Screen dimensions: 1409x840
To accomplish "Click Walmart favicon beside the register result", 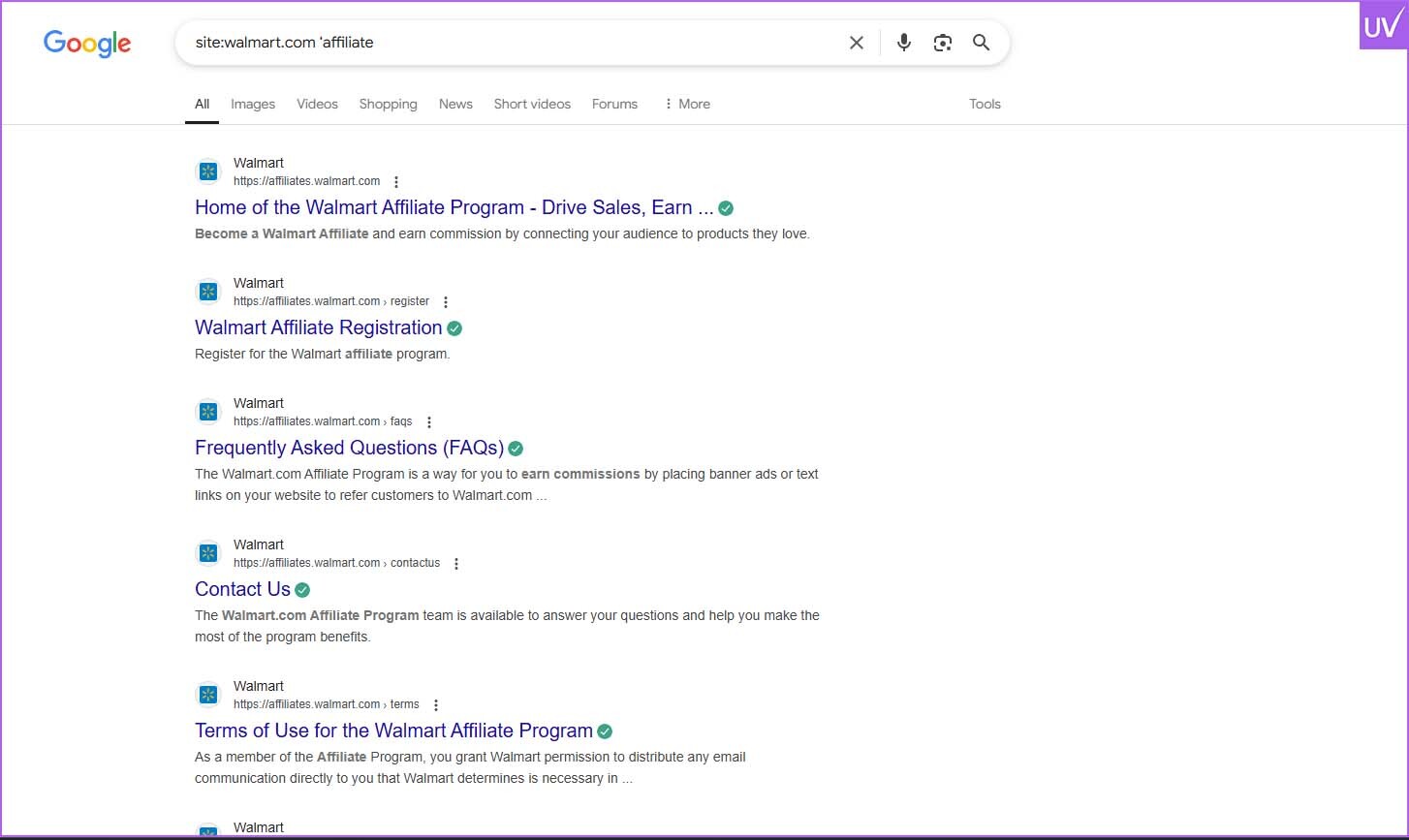I will [208, 292].
